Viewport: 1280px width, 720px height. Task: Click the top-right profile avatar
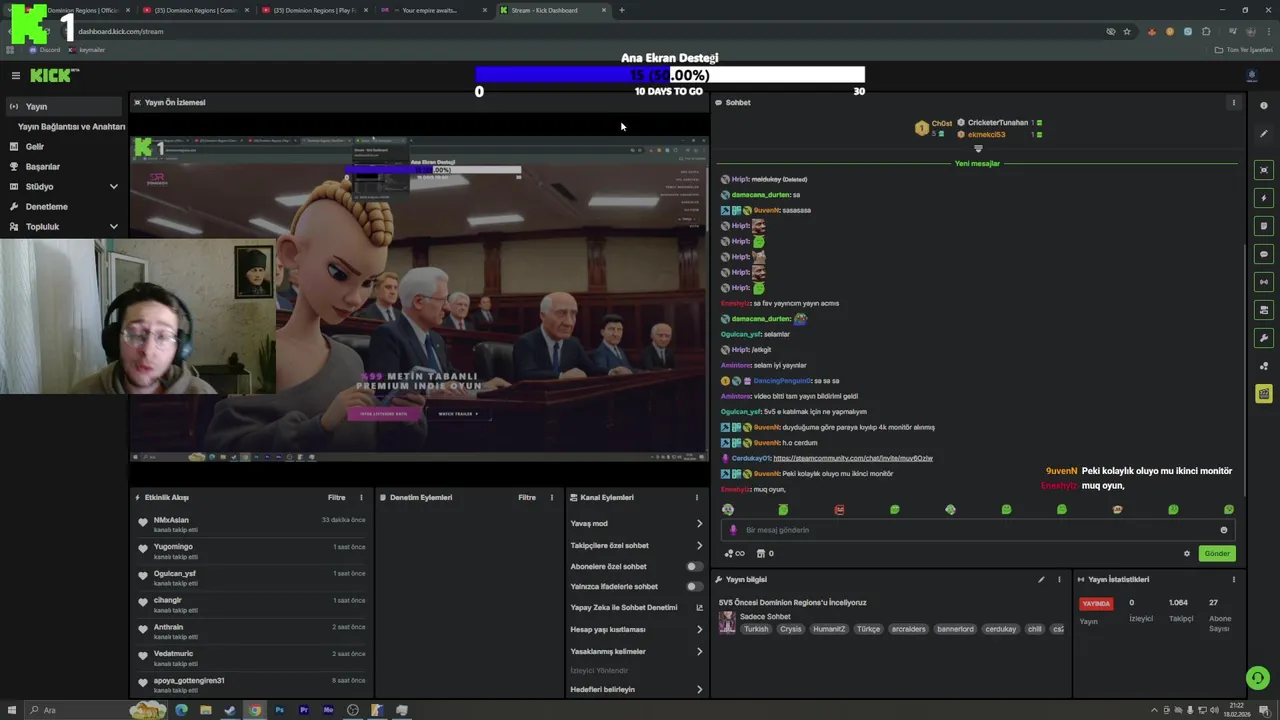pyautogui.click(x=1251, y=75)
